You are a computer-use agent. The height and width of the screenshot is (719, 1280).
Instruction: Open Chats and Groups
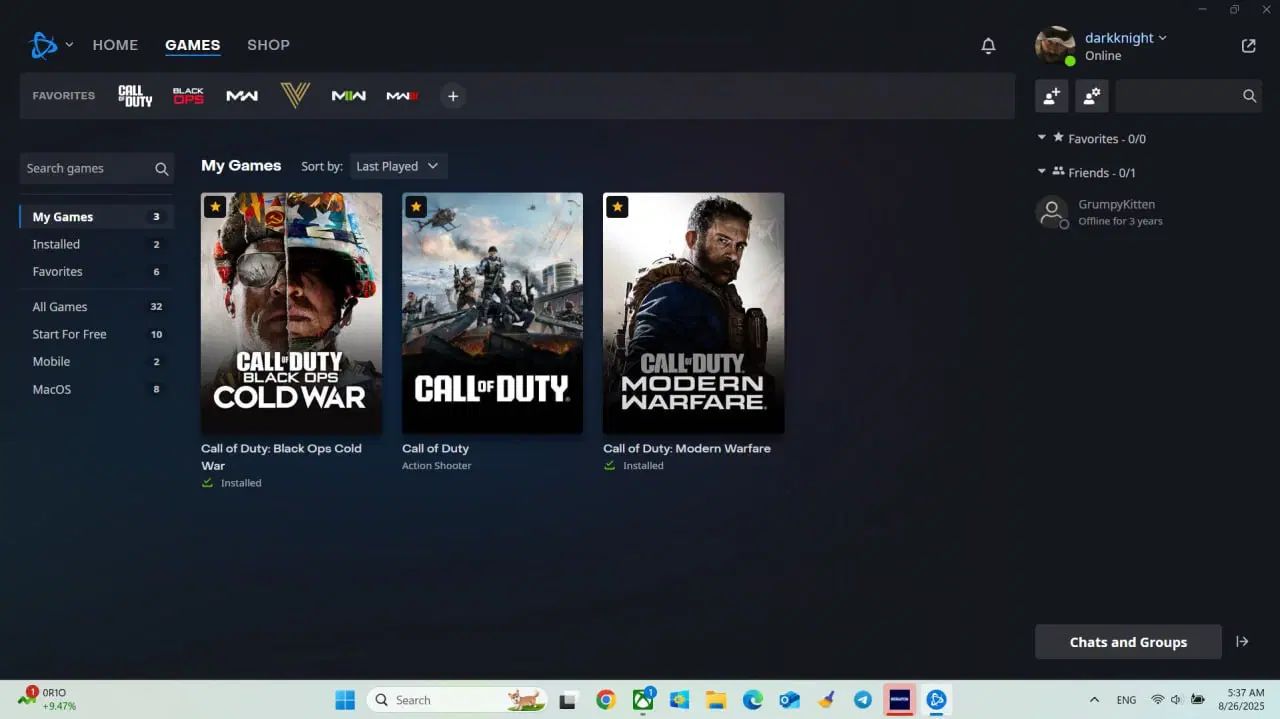click(1128, 642)
